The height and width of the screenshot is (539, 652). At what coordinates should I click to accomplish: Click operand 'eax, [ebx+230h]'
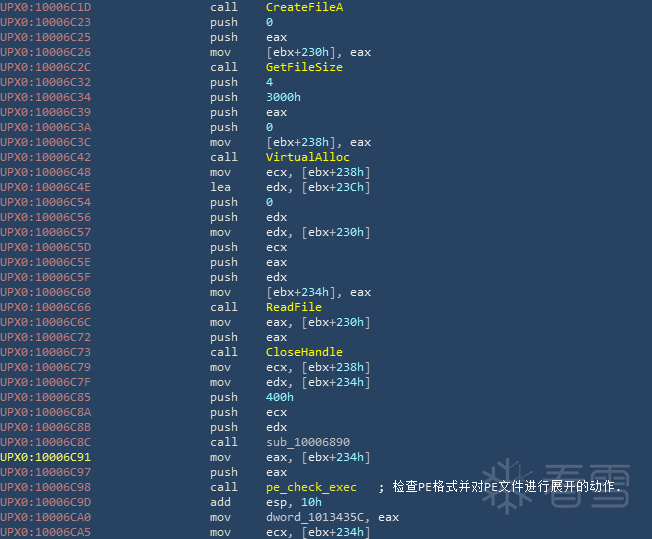318,322
